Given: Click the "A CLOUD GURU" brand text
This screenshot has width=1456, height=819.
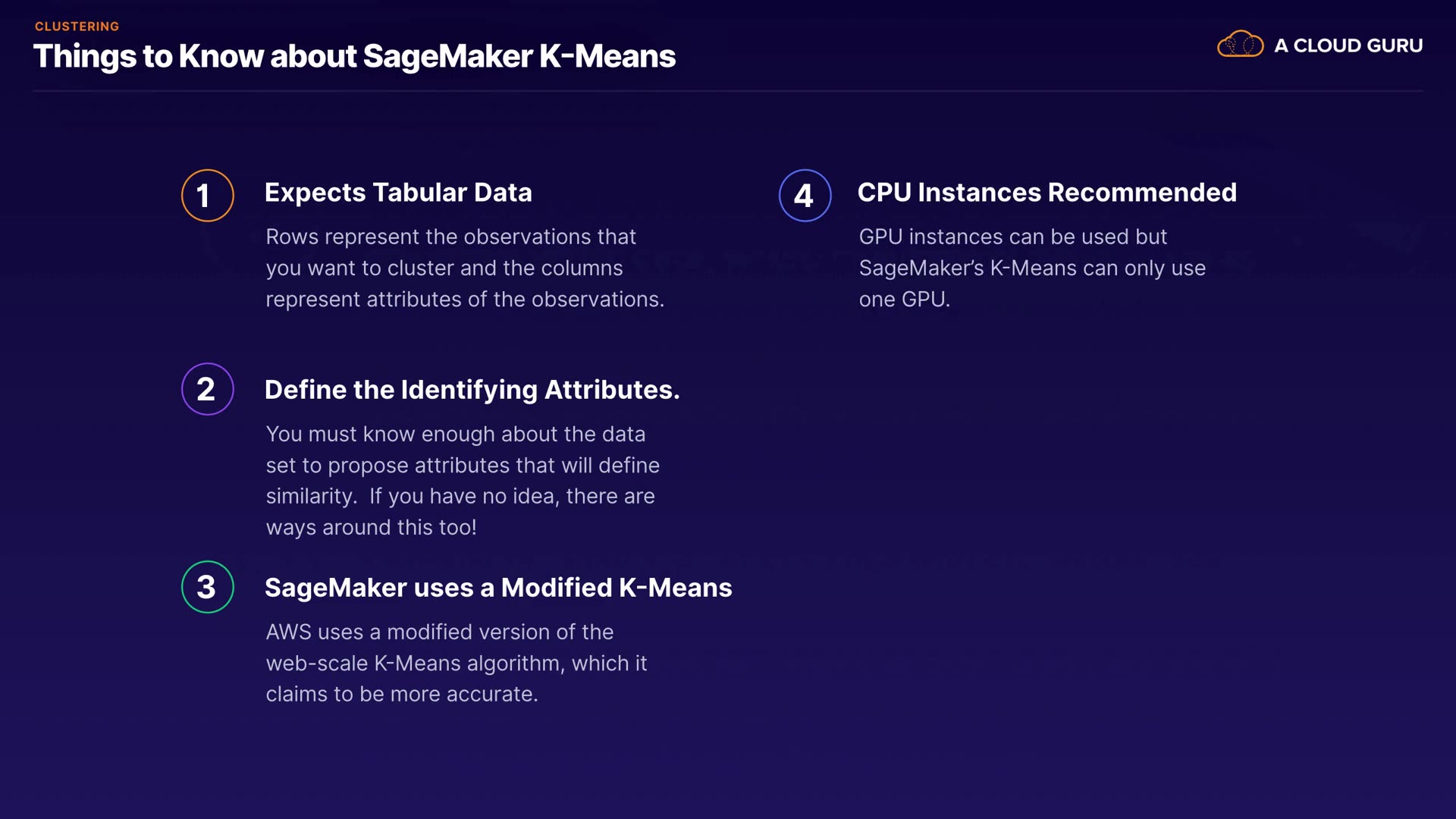Looking at the screenshot, I should (1348, 45).
